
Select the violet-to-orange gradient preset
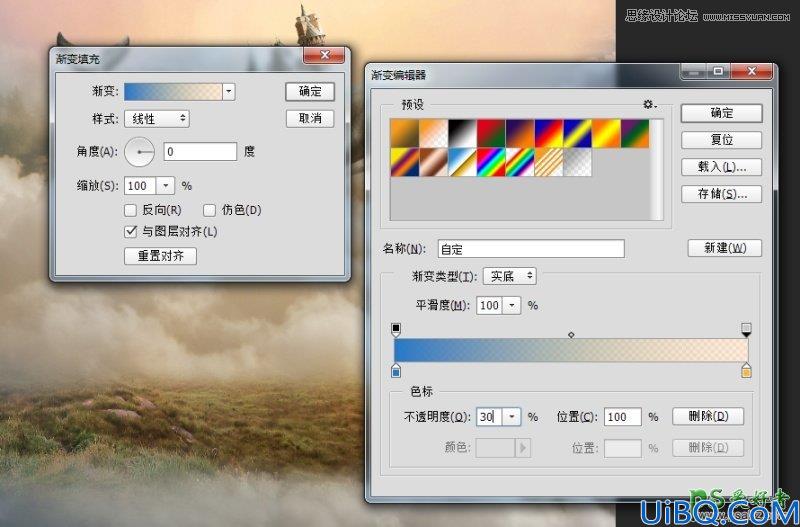[x=520, y=134]
